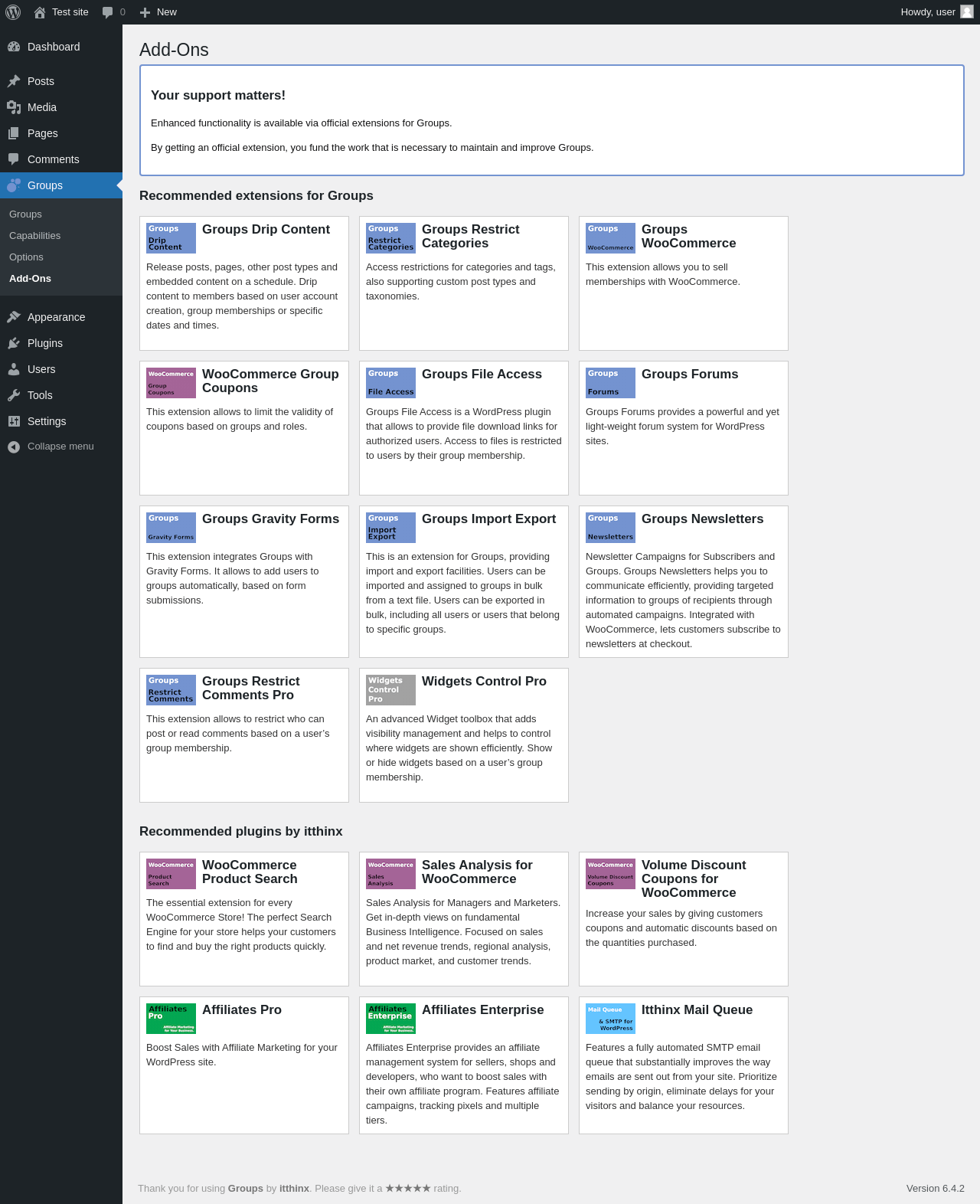Click the Itthinx Mail Queue thumbnail

tap(610, 1019)
